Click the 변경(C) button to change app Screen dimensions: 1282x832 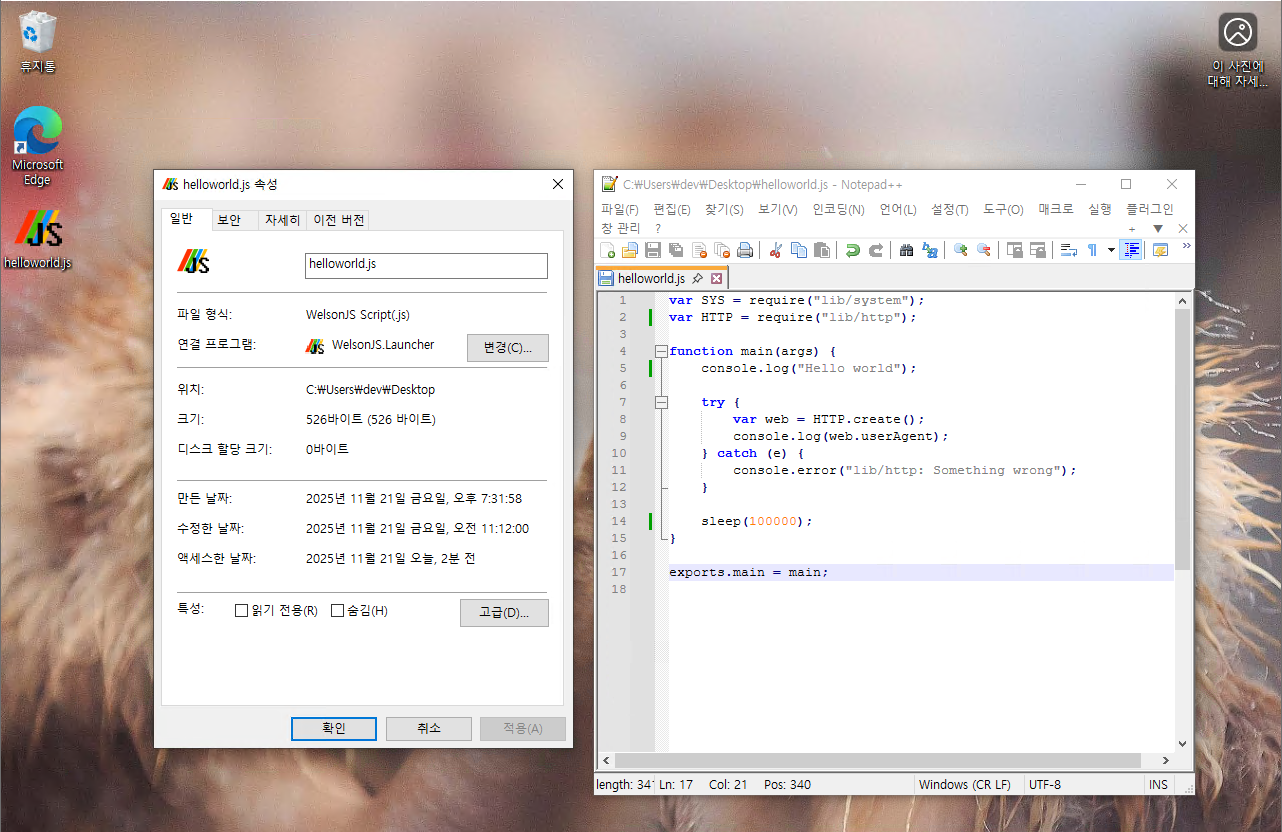click(507, 348)
